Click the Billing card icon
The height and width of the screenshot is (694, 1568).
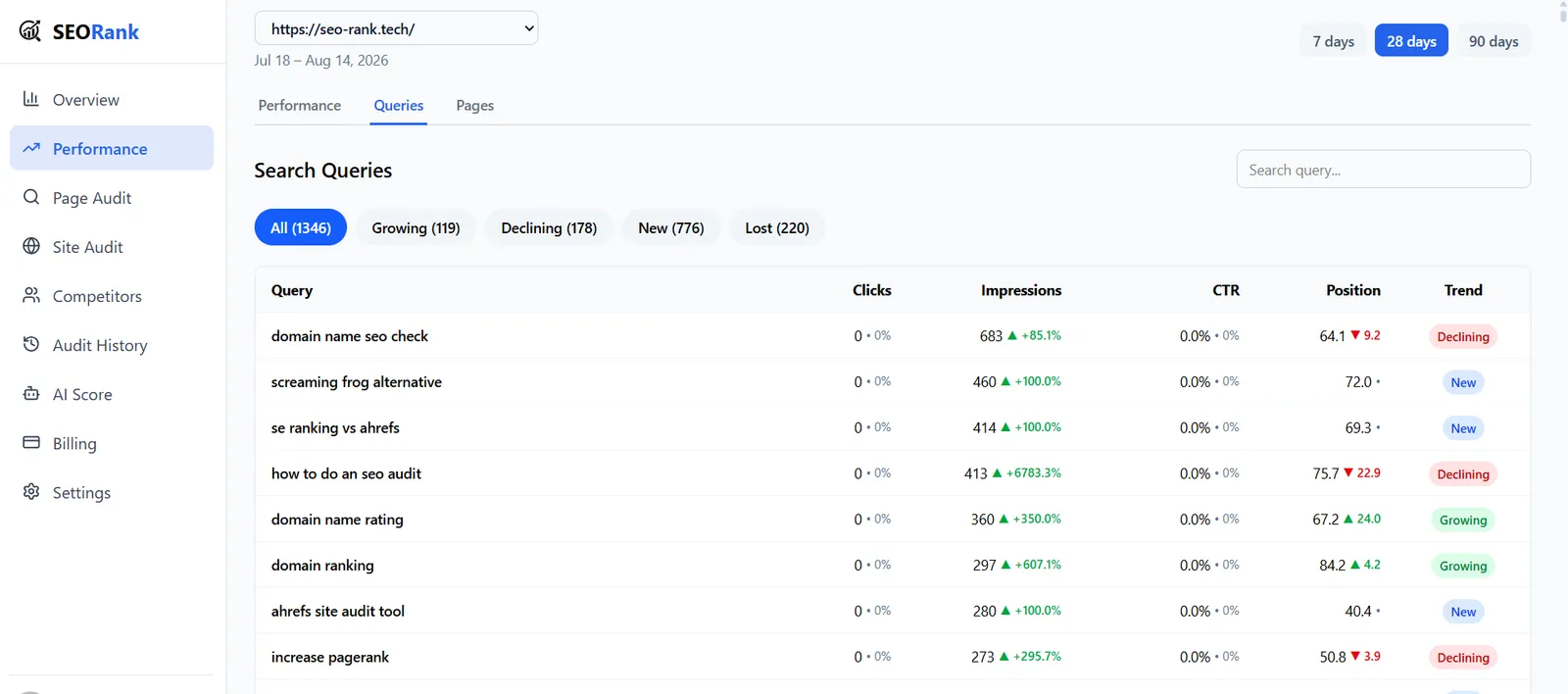[x=31, y=442]
